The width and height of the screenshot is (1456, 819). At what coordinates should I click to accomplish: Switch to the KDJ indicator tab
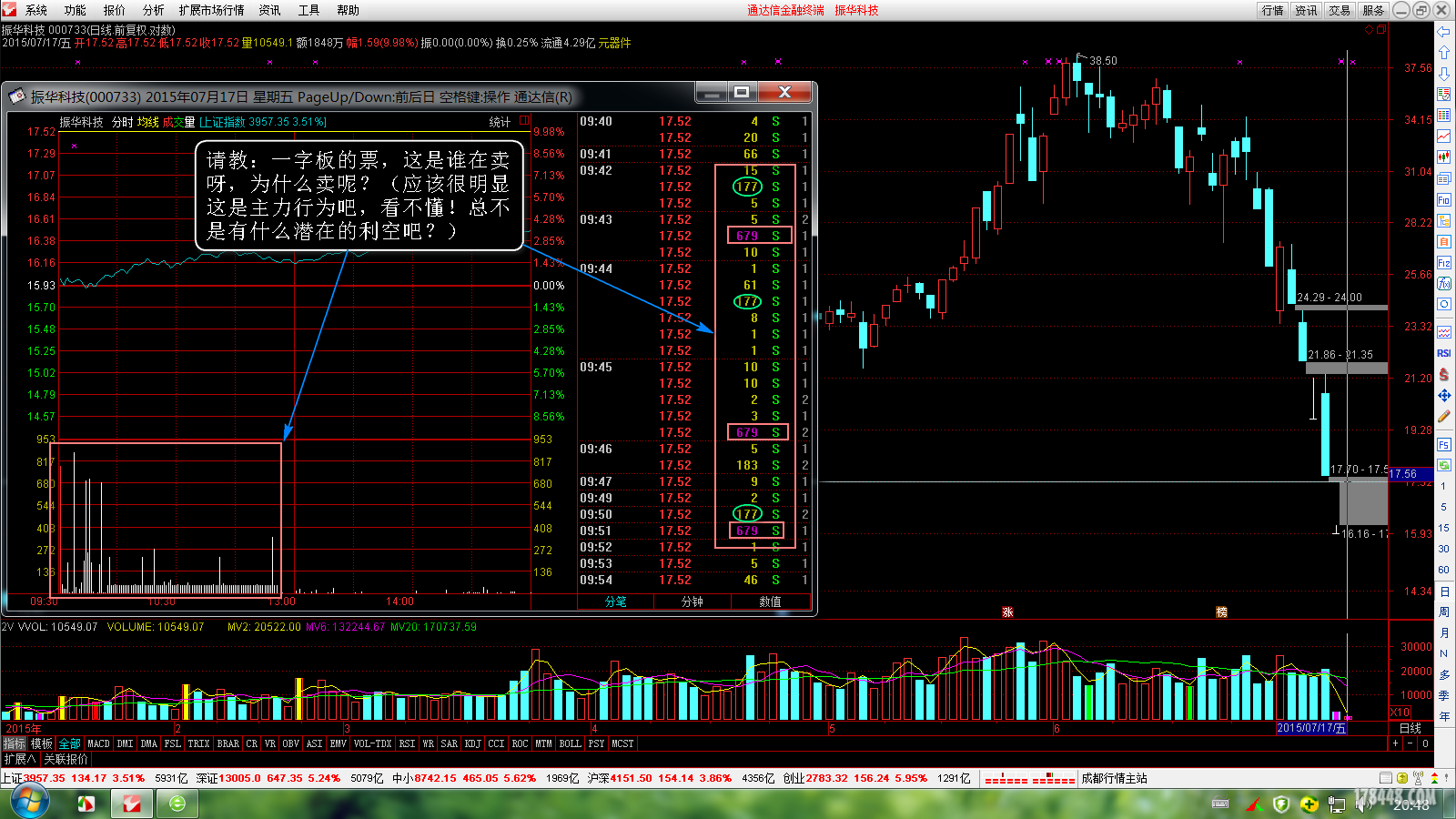(x=472, y=743)
